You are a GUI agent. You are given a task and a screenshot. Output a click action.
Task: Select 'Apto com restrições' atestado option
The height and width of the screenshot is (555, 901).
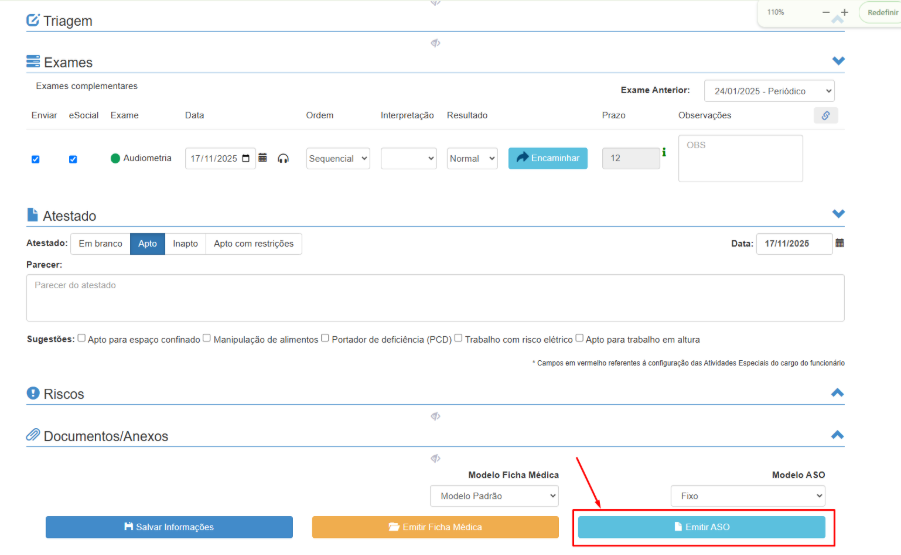[253, 244]
